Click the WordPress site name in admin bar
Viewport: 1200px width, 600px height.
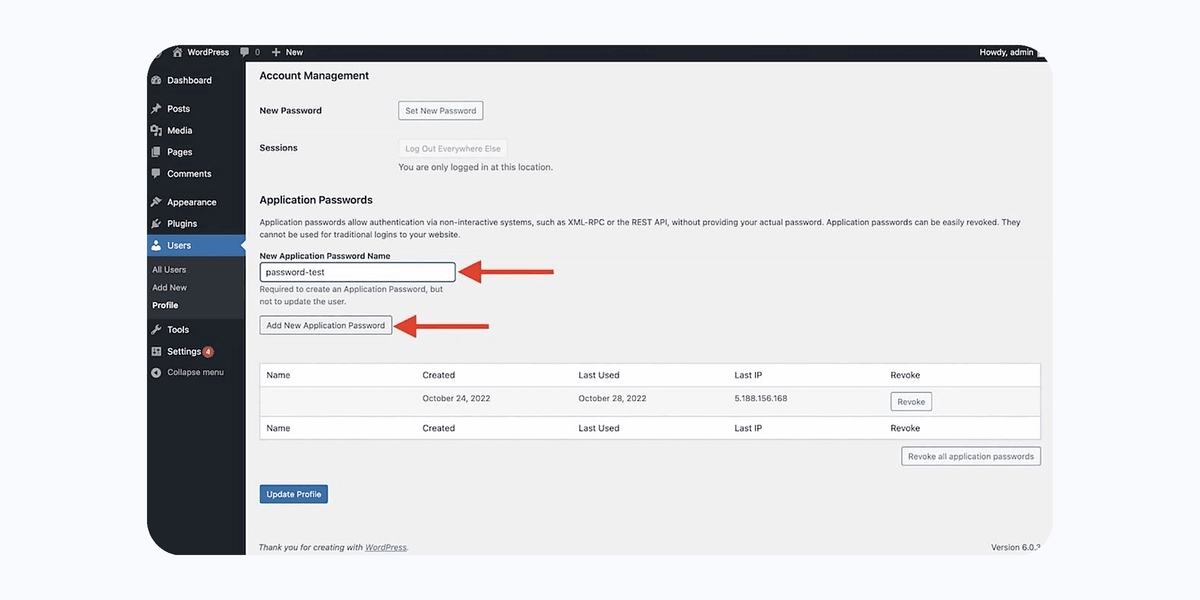coord(208,52)
